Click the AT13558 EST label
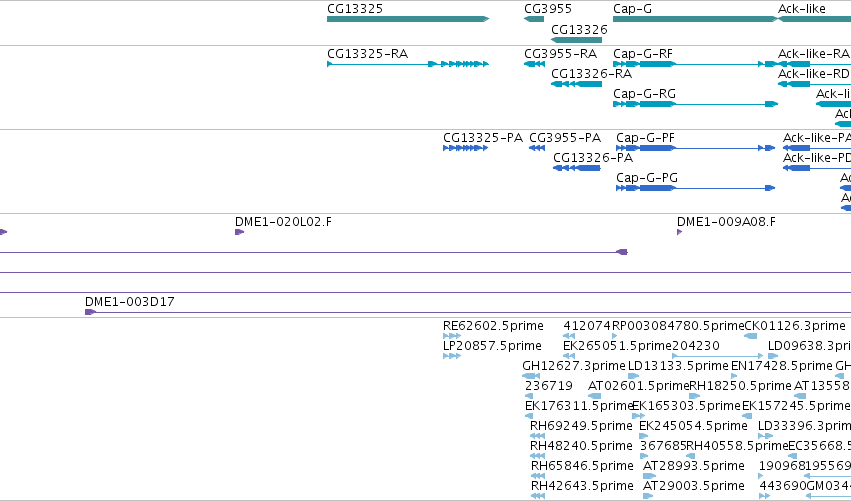851x501 pixels. click(822, 386)
